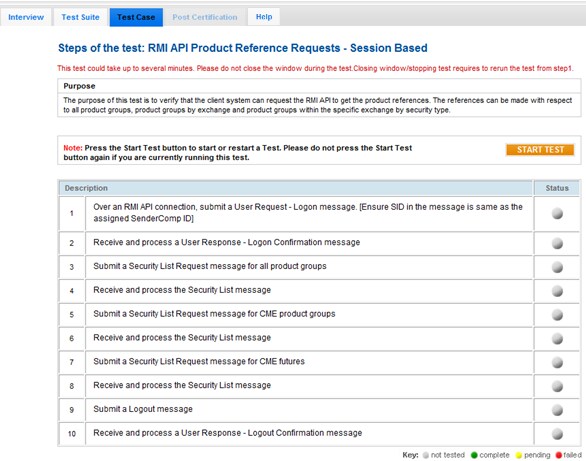Click the red warning text about test duration
Image resolution: width=586 pixels, height=461 pixels.
[x=315, y=68]
